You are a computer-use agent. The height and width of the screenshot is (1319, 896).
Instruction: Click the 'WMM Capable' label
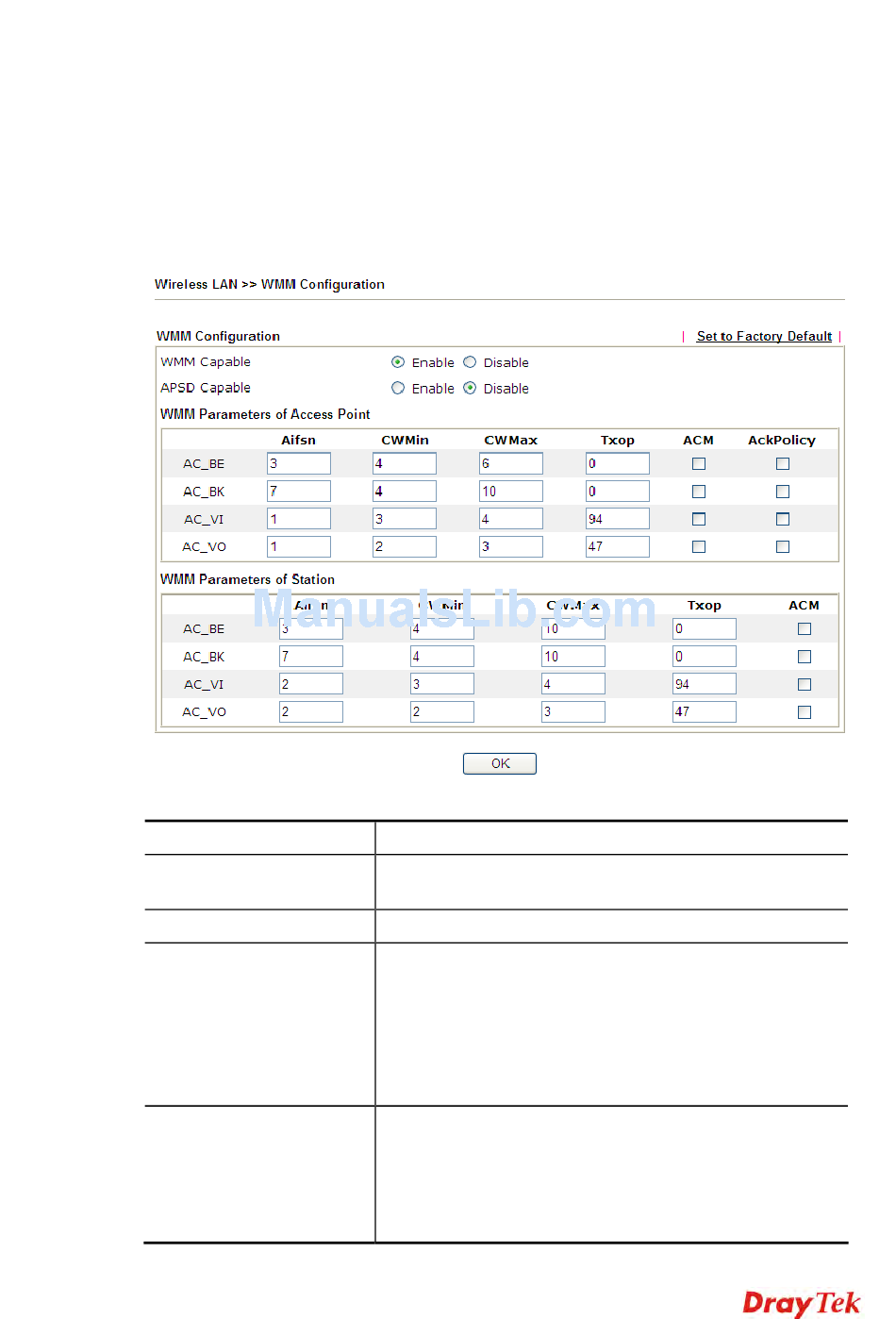206,362
